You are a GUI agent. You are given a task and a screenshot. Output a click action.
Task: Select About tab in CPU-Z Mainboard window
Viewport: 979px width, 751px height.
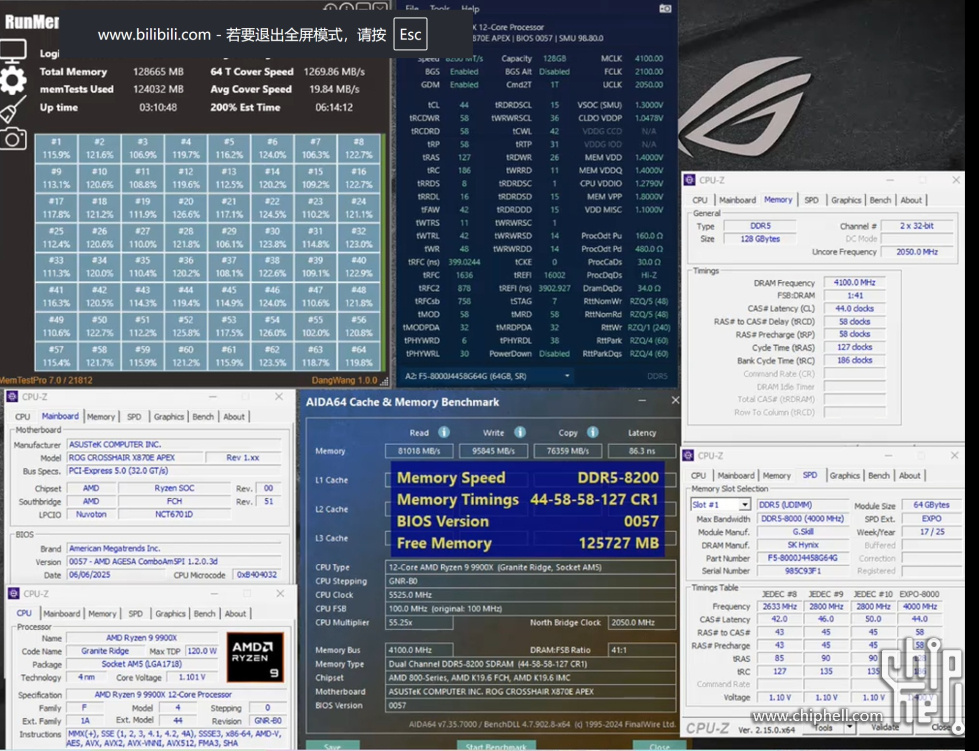tap(234, 416)
